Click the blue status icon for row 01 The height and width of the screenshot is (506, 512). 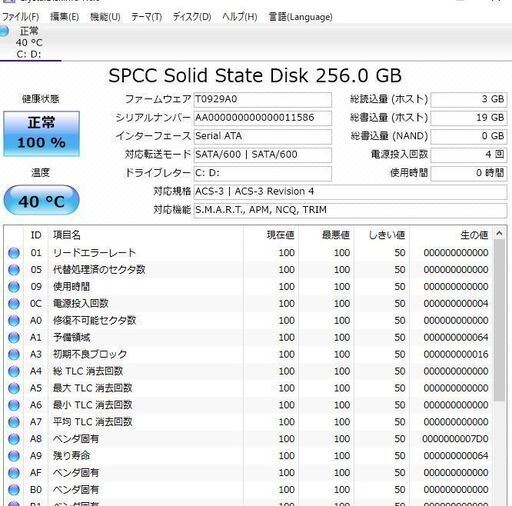click(x=14, y=253)
